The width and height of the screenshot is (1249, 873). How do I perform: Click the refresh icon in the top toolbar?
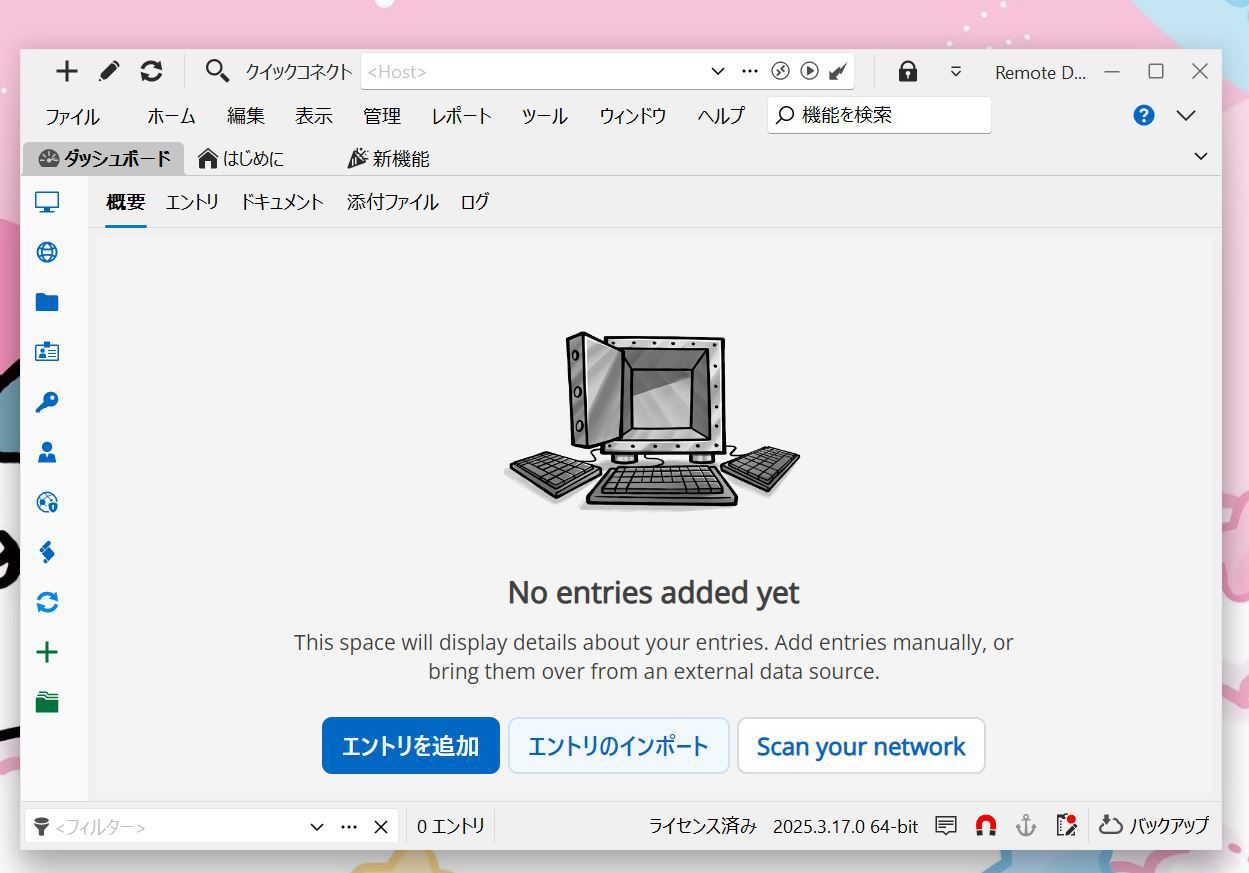[x=152, y=71]
